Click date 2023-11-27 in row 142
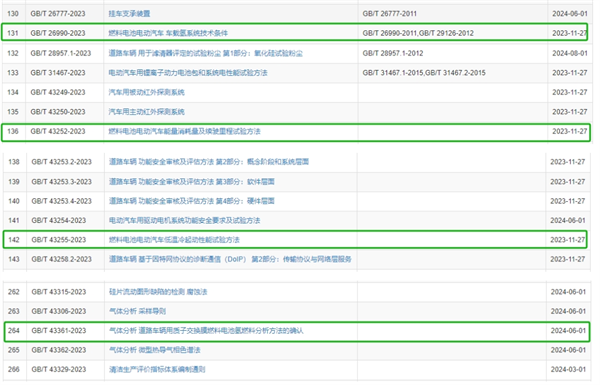The image size is (600, 385). coord(568,240)
